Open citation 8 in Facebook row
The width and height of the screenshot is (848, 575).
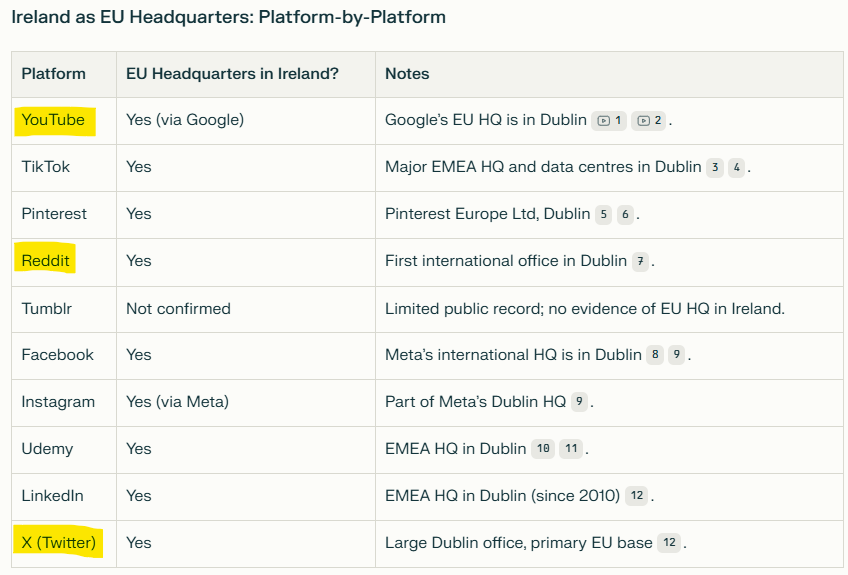[x=655, y=355]
